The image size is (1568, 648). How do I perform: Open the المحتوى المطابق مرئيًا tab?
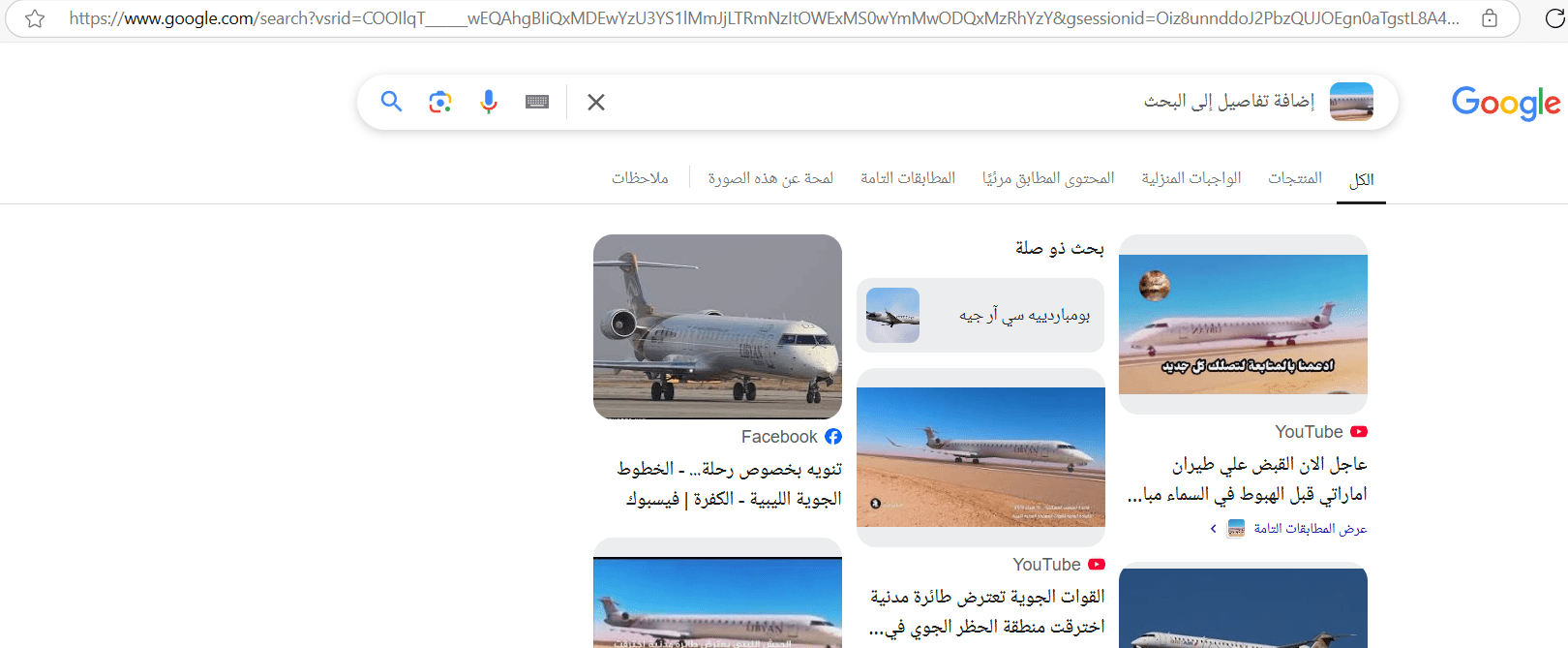(1048, 178)
